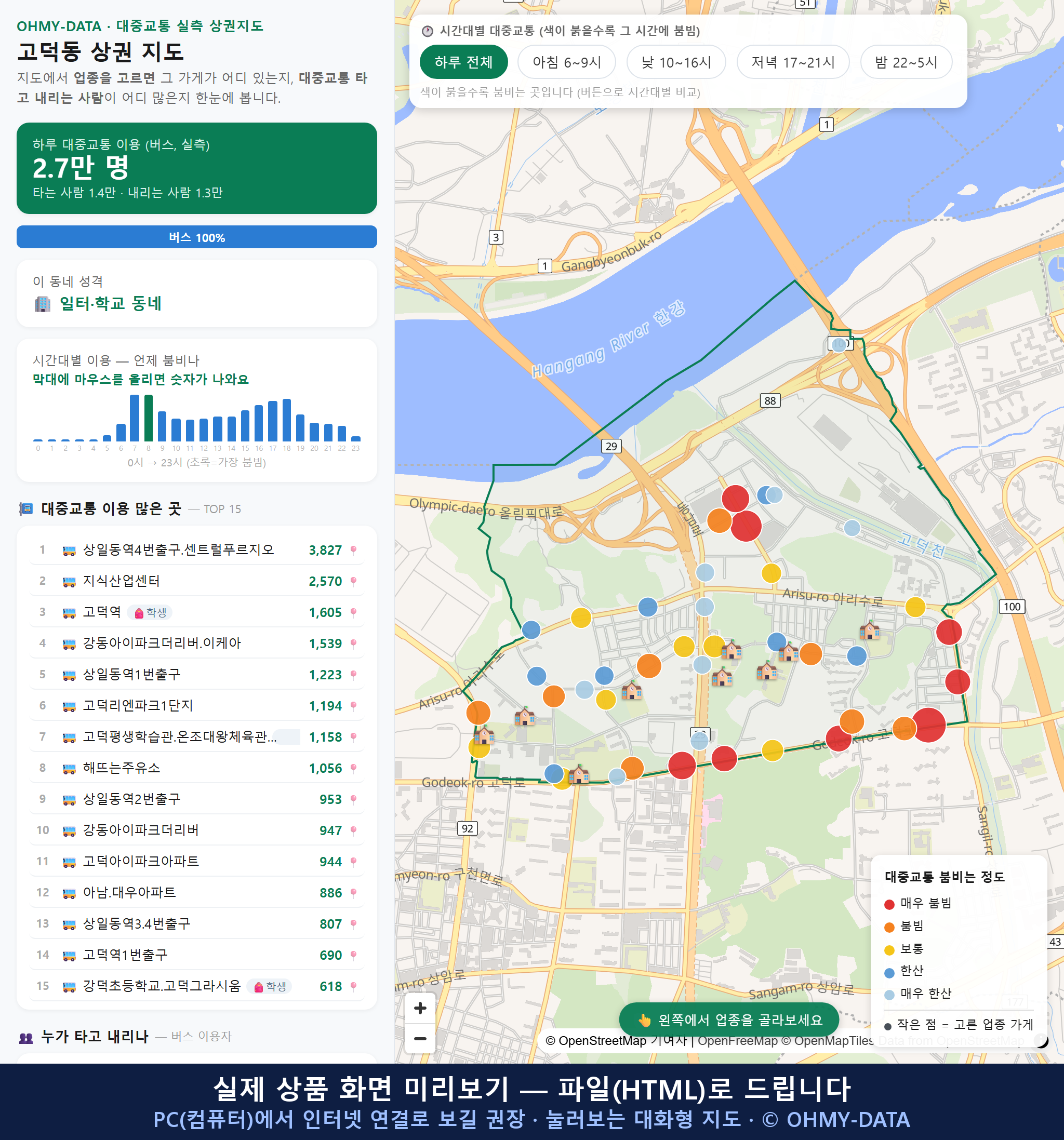Screen dimensions: 1064x1140
Task: Click the bus icon on 상일동역3.4번출구 row
Action: point(69,924)
